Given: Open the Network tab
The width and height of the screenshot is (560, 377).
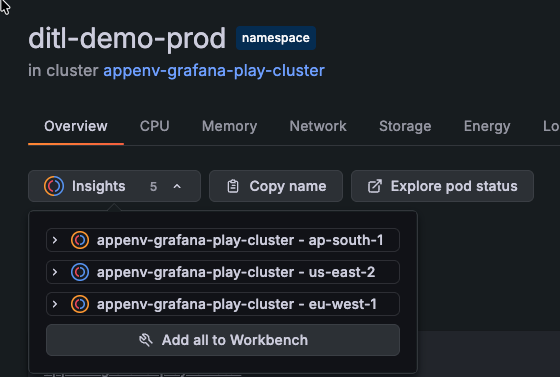Looking at the screenshot, I should tap(318, 126).
